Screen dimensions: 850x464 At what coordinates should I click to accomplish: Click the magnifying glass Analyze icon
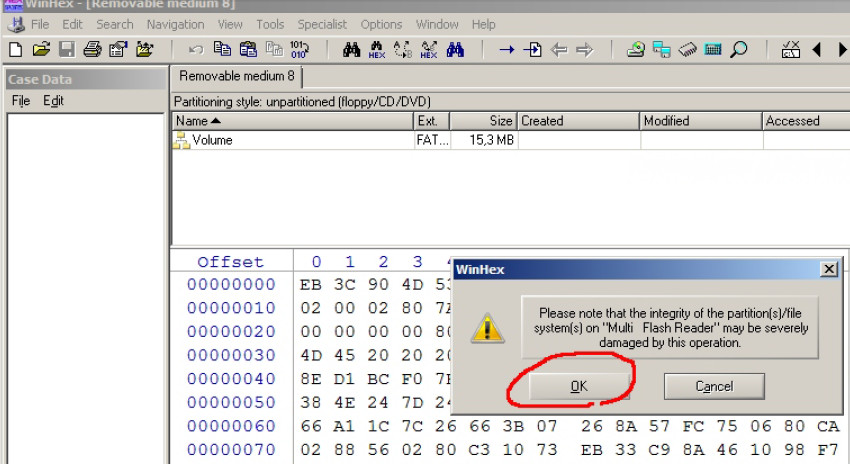[738, 50]
